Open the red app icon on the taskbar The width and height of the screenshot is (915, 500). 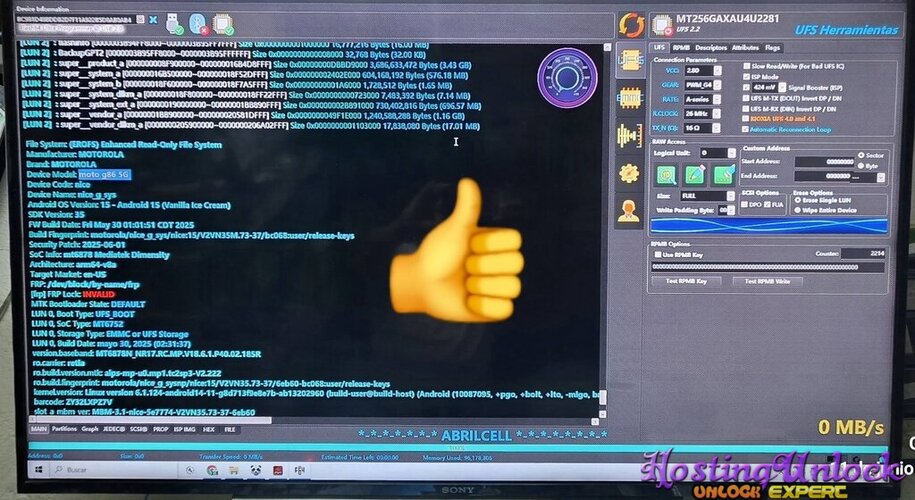tap(278, 470)
